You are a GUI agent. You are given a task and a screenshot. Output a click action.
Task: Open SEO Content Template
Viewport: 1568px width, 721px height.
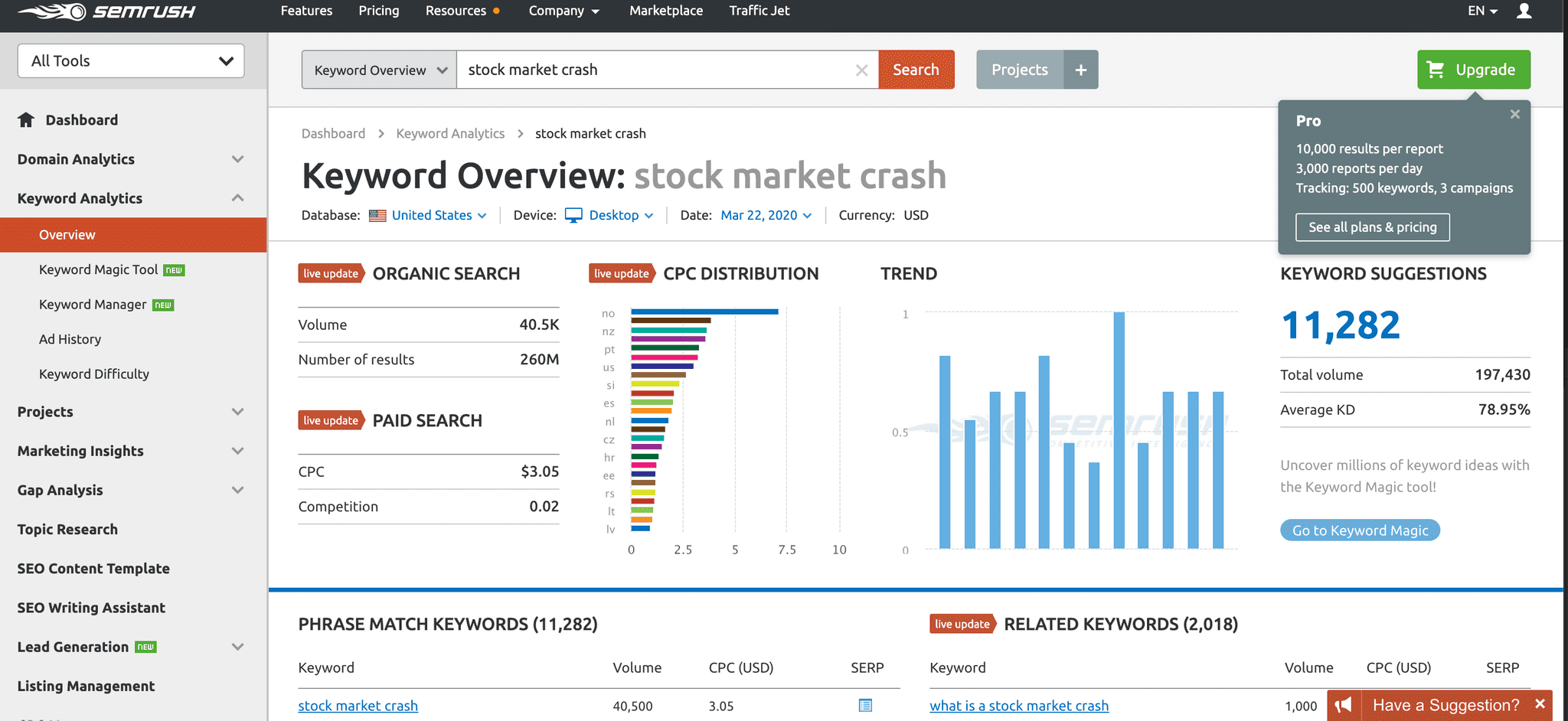pos(93,569)
